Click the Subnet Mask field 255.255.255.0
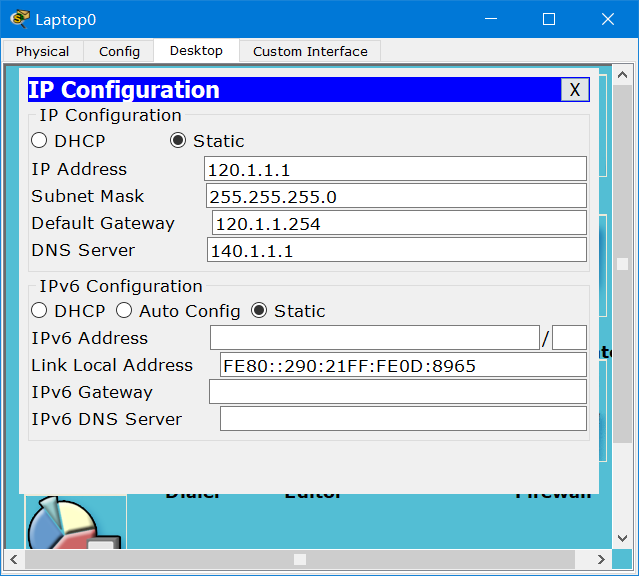Screen dimensions: 639x576 pos(396,196)
